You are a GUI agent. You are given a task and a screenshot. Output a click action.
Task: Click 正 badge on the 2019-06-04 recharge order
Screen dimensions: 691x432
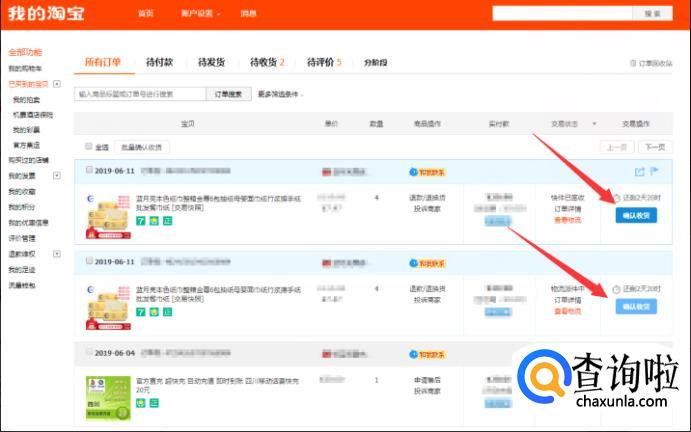point(154,402)
